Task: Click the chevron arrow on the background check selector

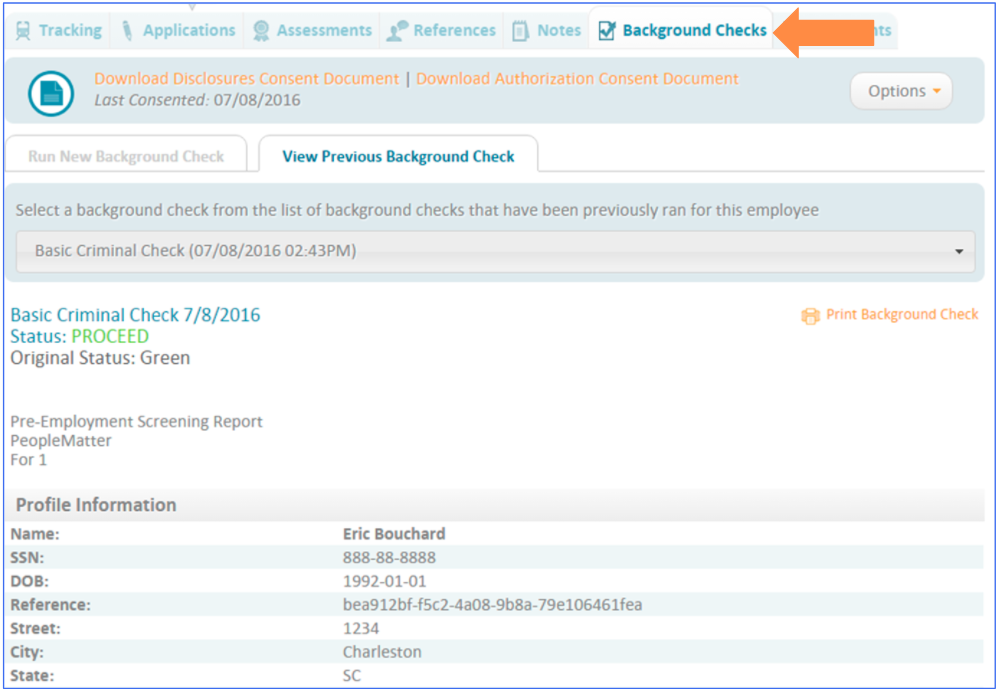Action: [959, 251]
